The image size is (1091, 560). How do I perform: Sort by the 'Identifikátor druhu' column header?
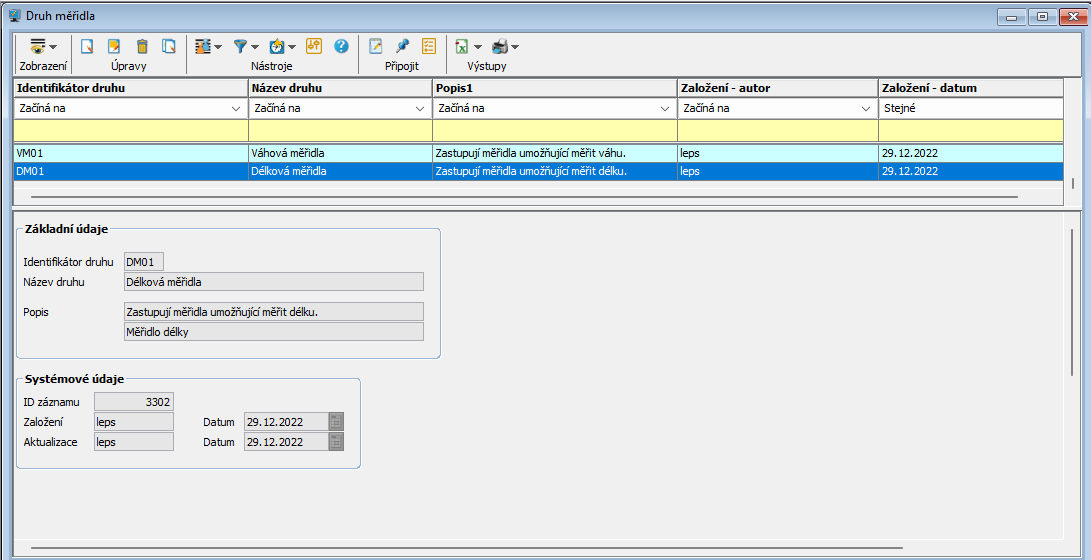(x=130, y=88)
